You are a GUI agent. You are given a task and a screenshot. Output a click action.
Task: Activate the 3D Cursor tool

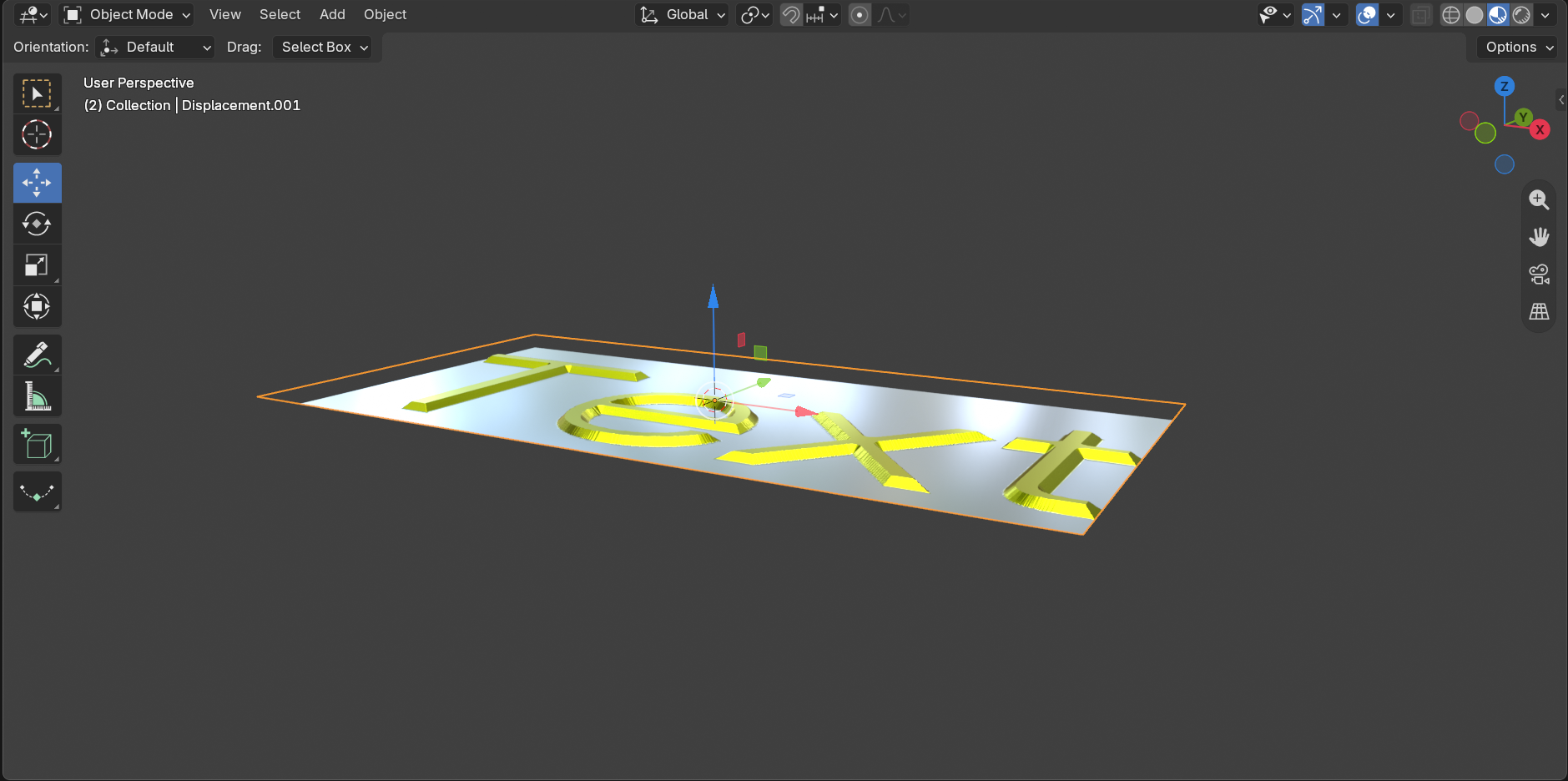point(37,134)
